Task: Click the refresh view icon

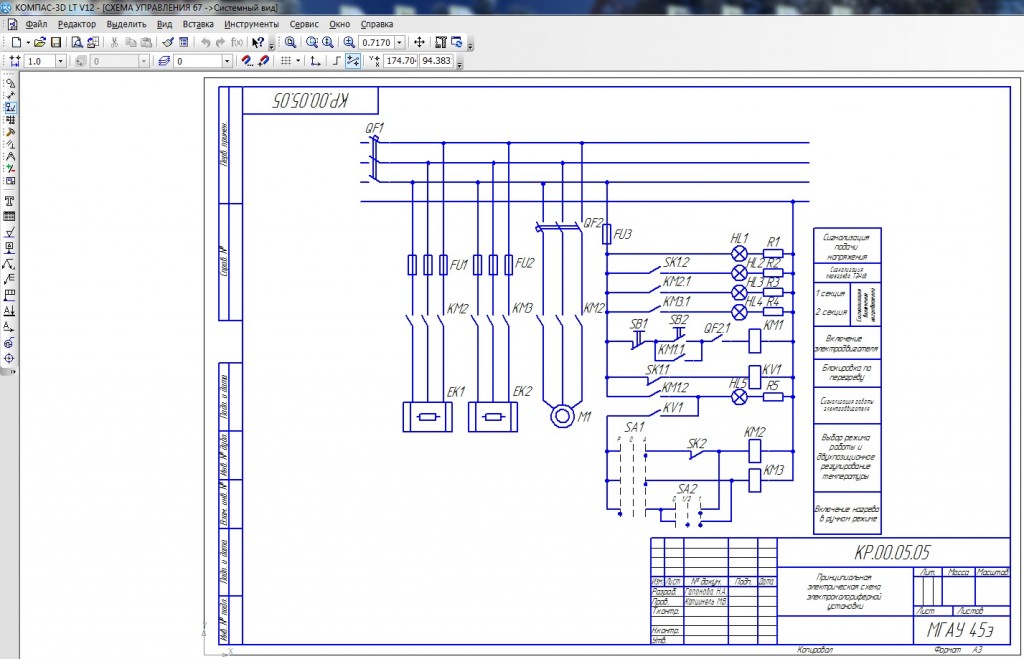Action: point(456,42)
